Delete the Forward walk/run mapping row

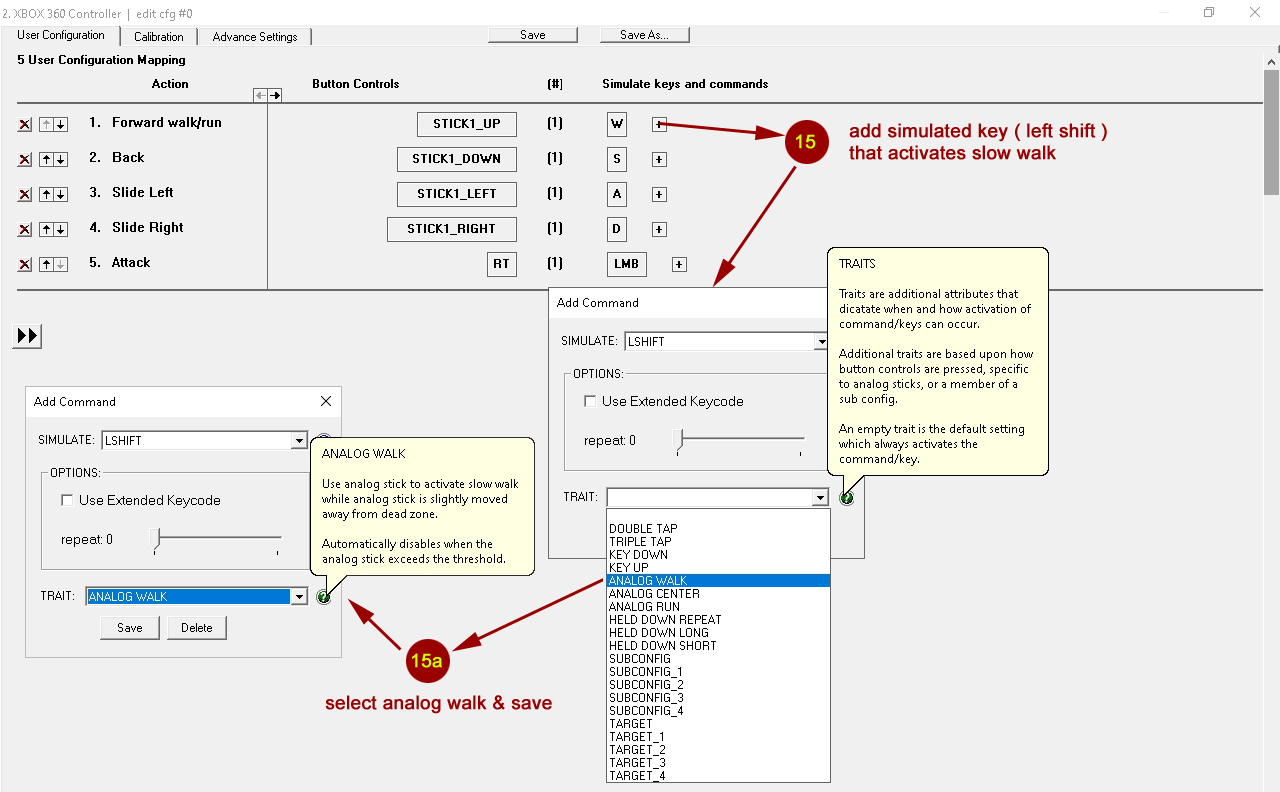[x=25, y=125]
